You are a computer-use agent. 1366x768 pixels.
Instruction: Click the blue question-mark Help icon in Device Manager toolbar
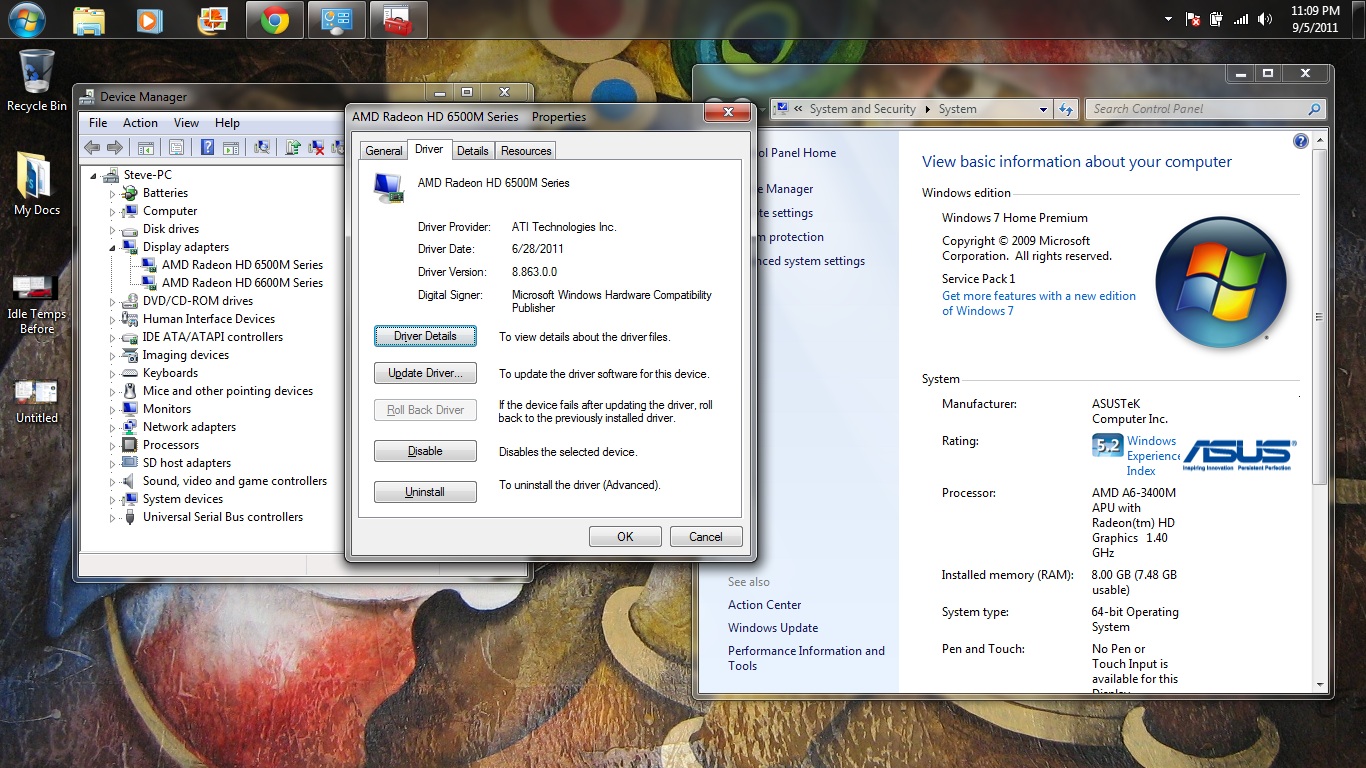207,147
